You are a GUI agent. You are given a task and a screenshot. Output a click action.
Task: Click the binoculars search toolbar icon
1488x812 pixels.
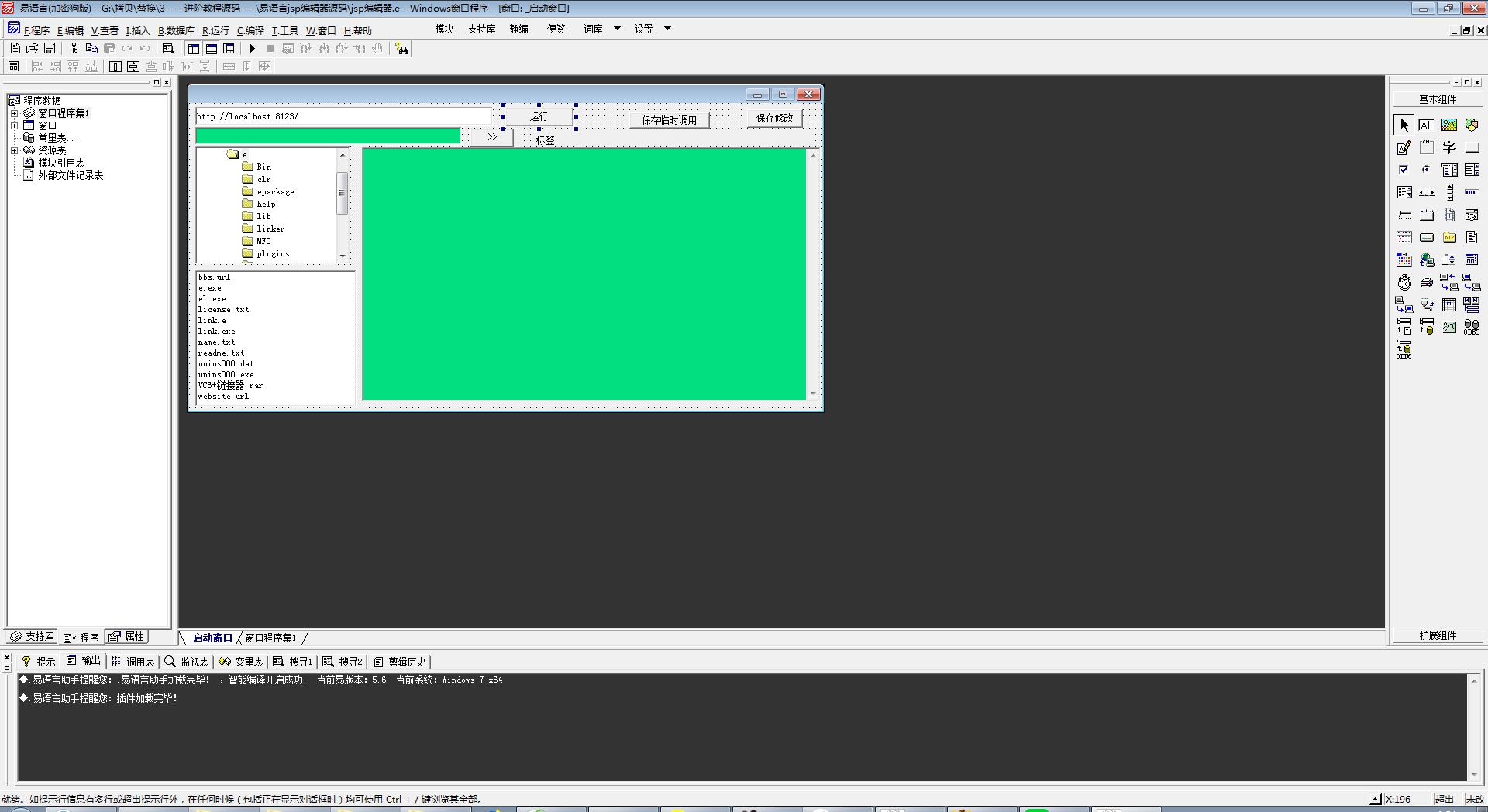point(401,49)
